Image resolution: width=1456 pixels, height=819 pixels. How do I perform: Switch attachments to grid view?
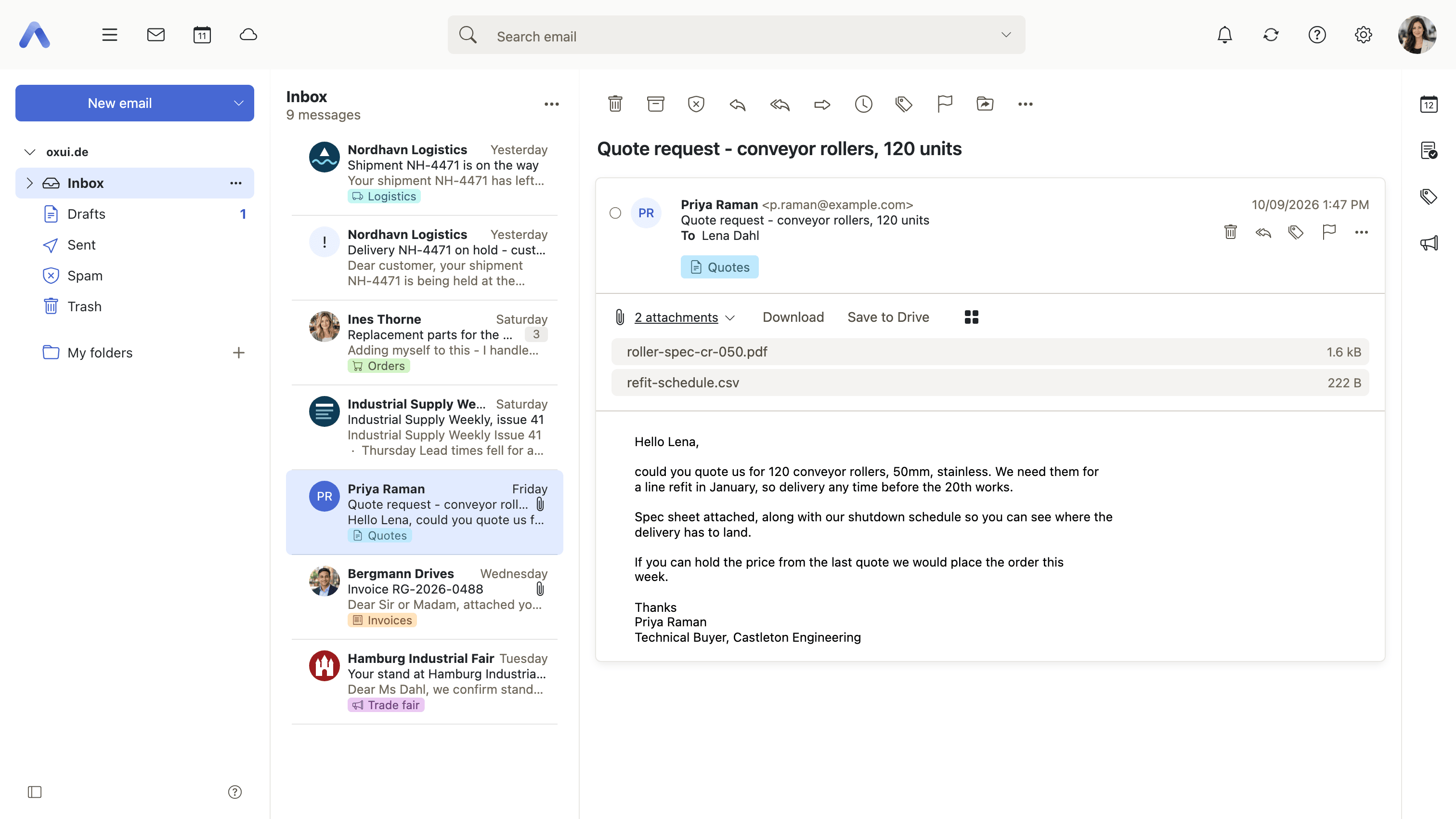(x=971, y=317)
